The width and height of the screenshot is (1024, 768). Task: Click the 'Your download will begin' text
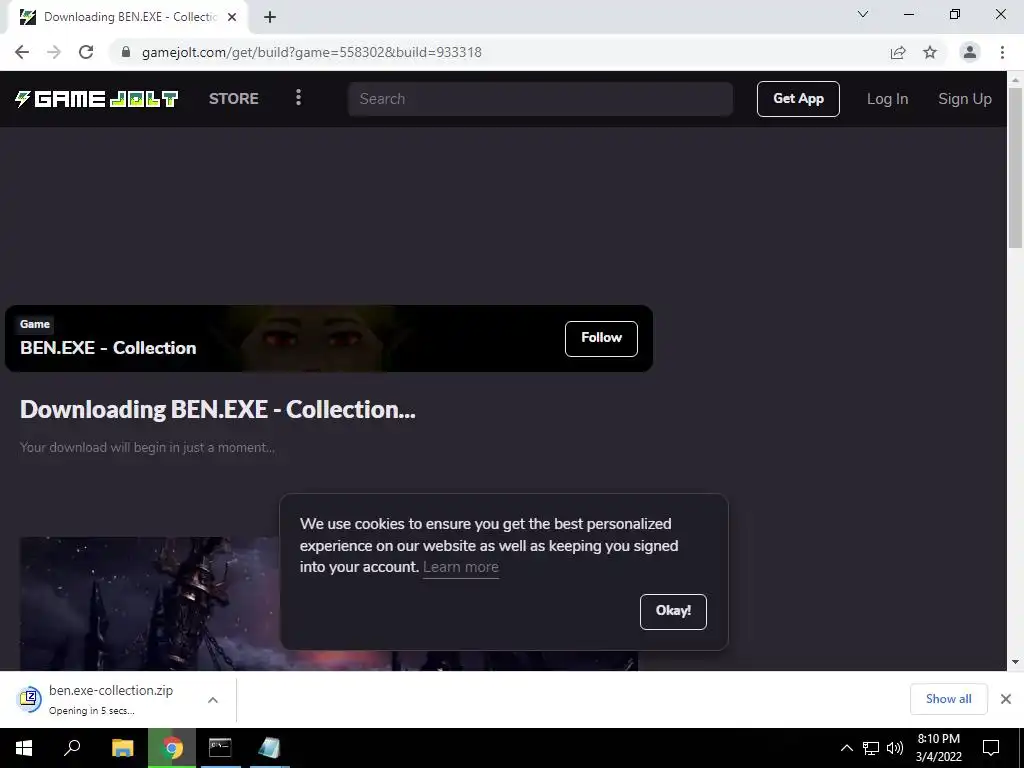point(147,447)
